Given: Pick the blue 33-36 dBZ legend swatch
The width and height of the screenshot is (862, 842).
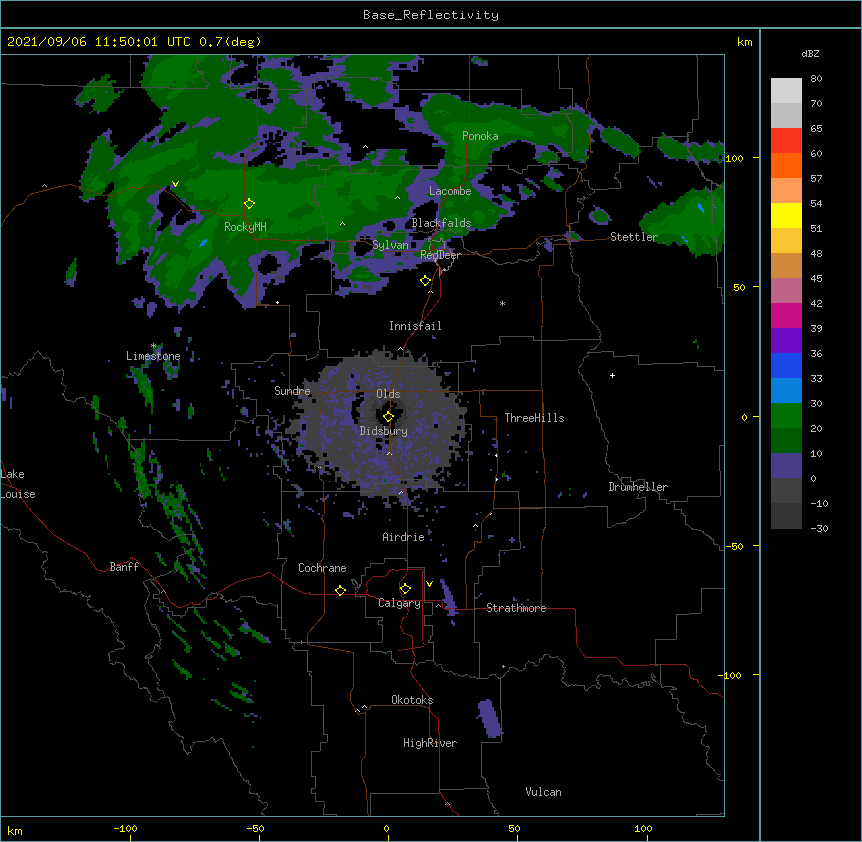Looking at the screenshot, I should click(x=786, y=365).
